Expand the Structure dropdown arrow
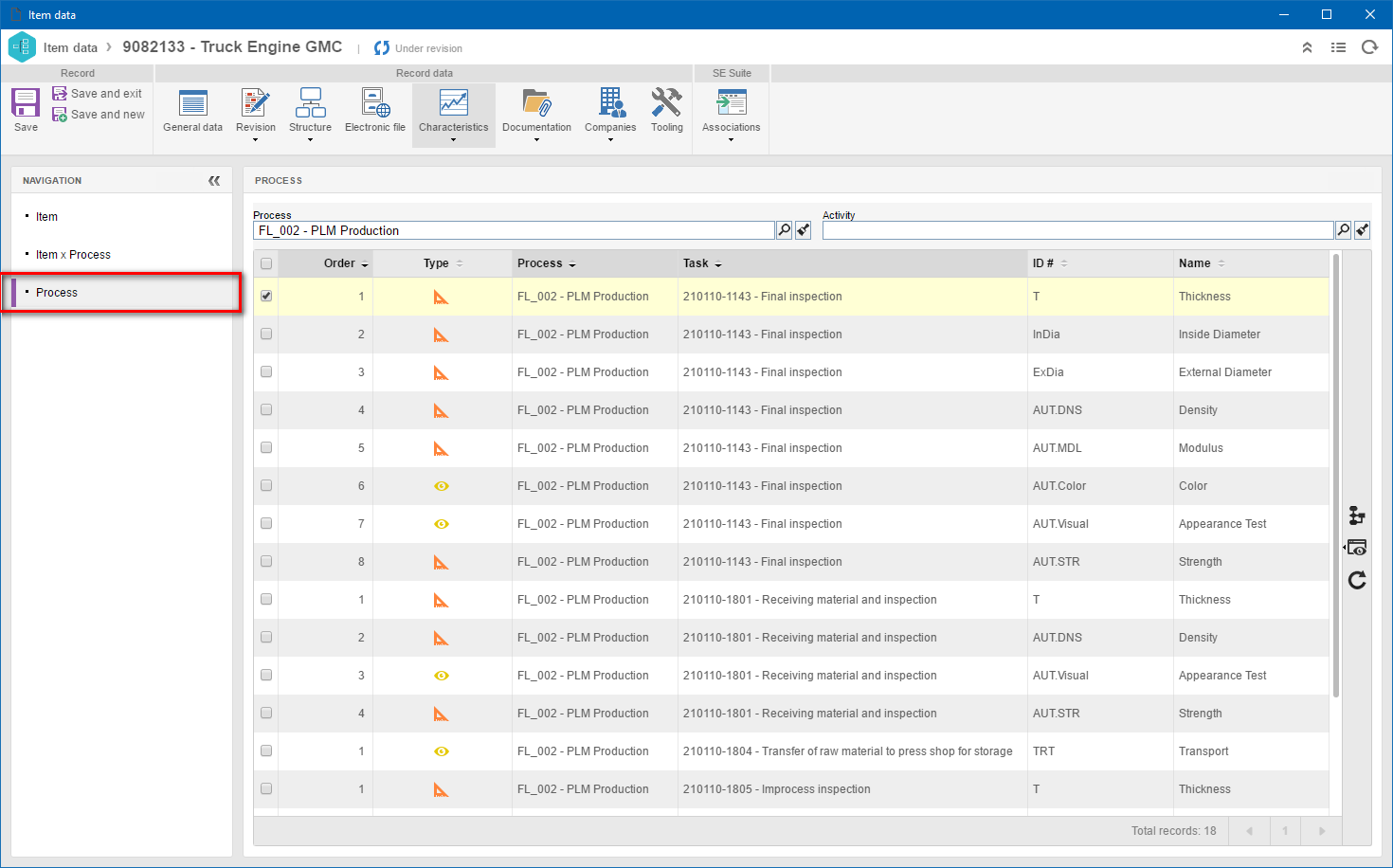 pyautogui.click(x=311, y=140)
